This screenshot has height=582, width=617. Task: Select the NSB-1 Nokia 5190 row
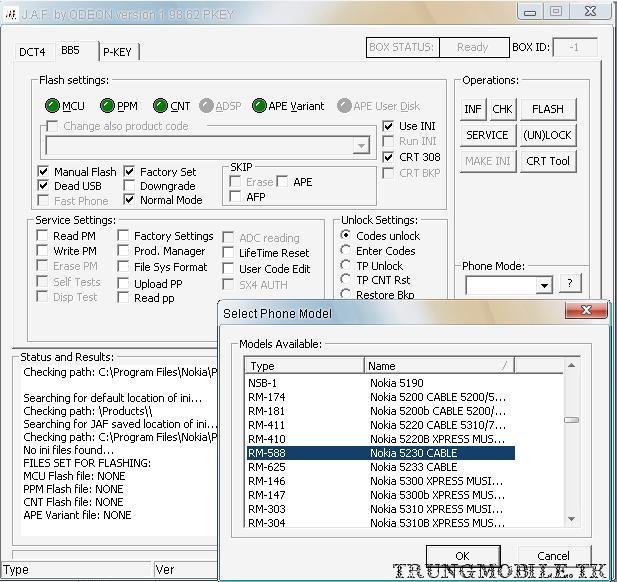(381, 383)
